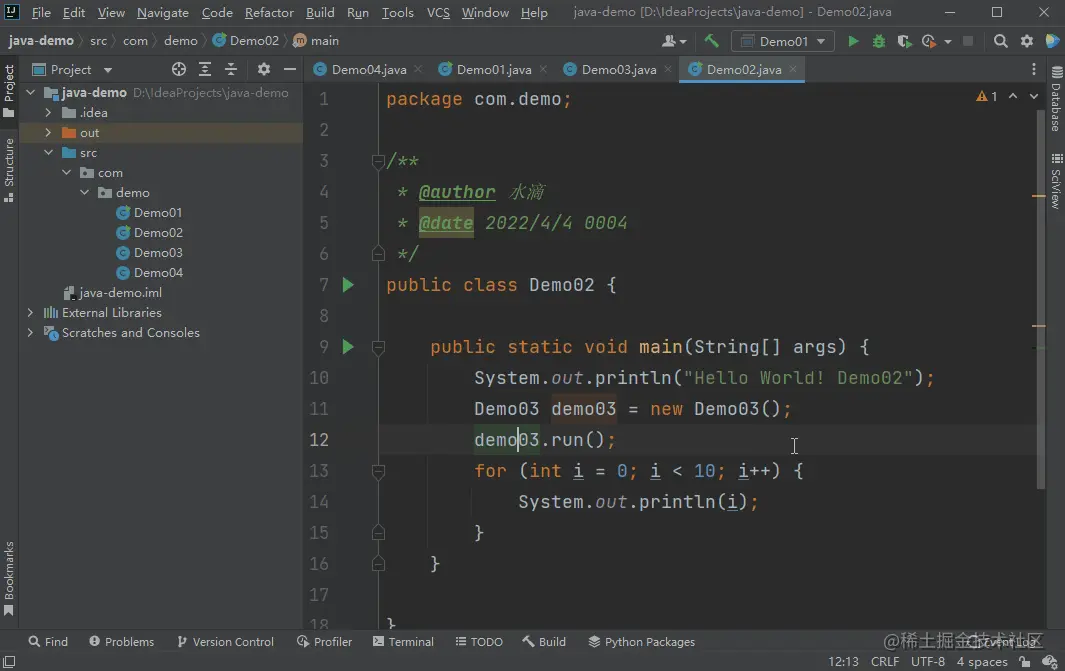Screen dimensions: 1065x671
Task: Switch to Demo03.java tab
Action: [x=619, y=69]
